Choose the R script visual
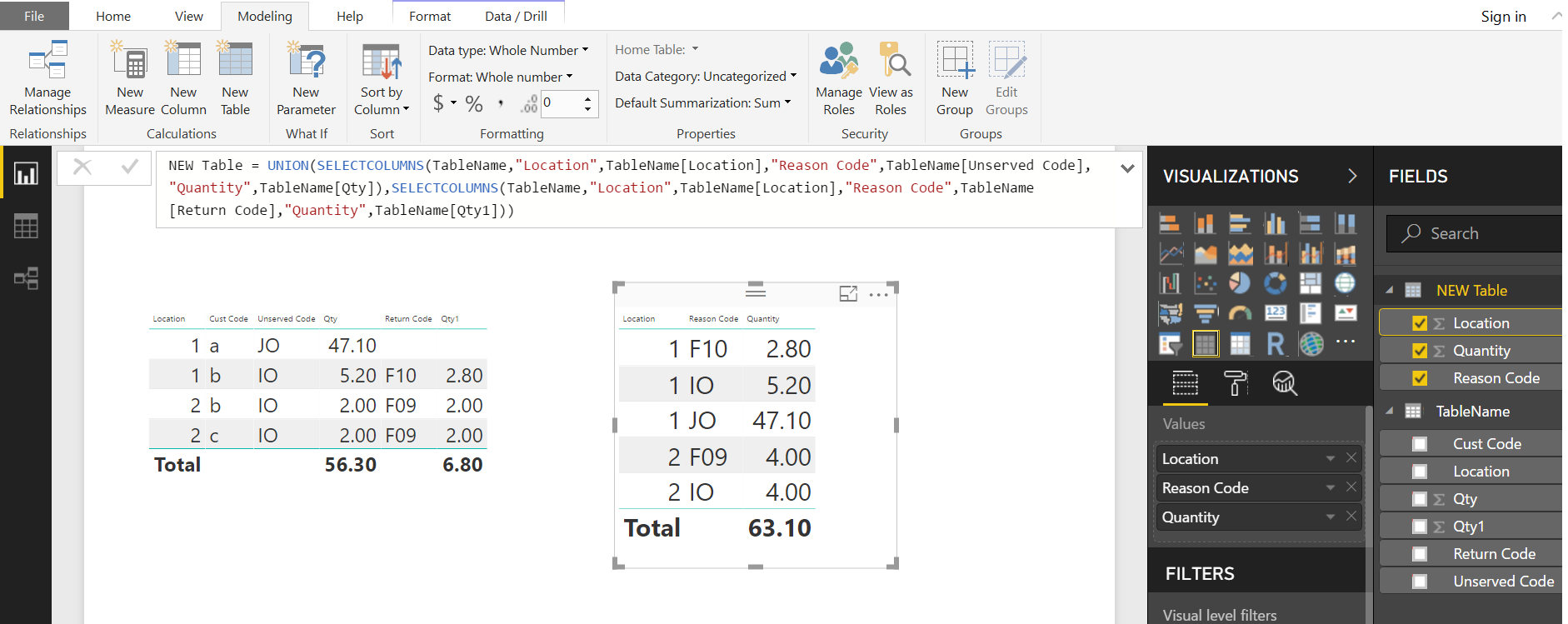1568x624 pixels. click(1275, 343)
